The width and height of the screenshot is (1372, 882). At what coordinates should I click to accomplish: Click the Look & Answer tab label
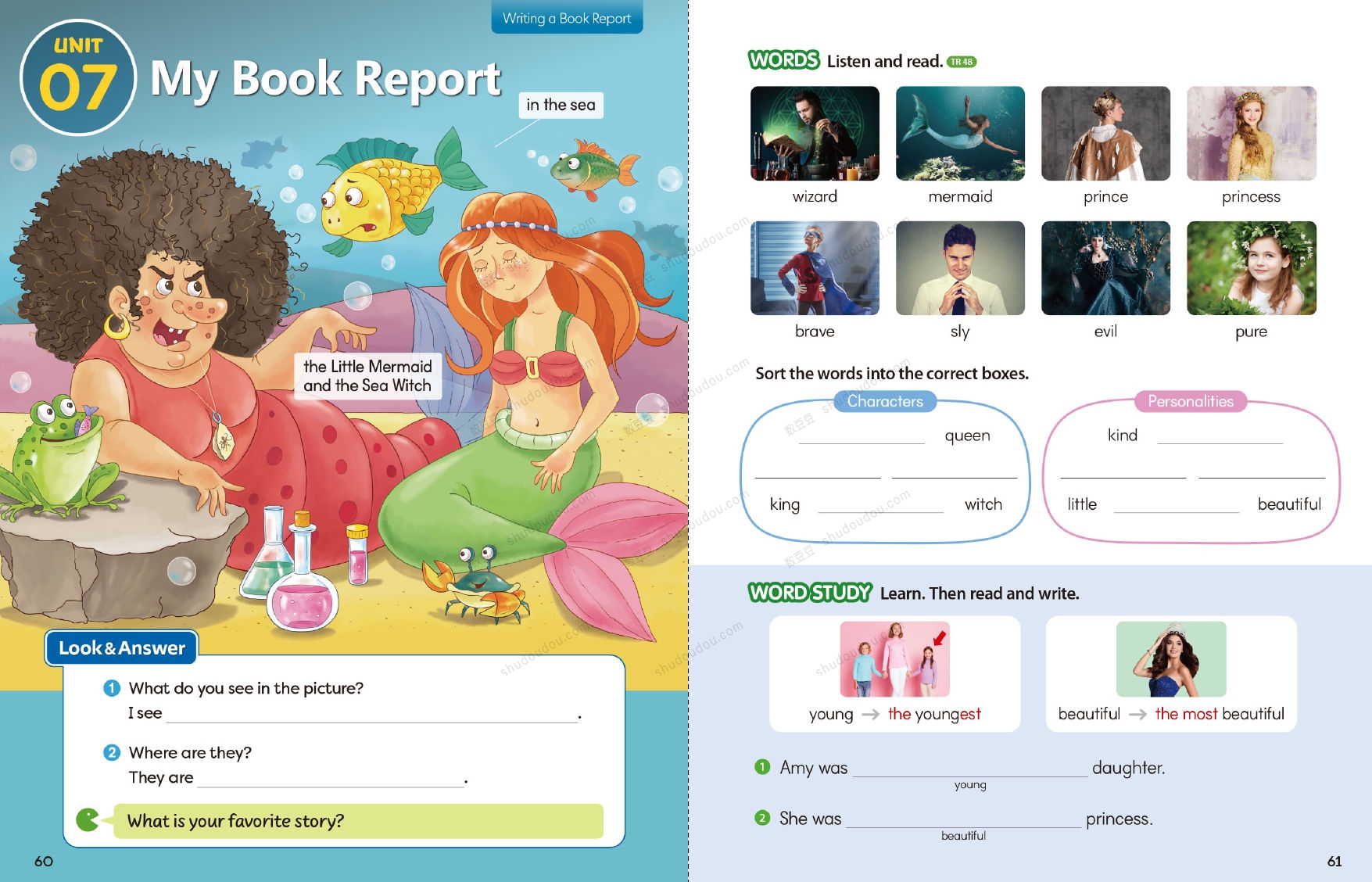(122, 648)
